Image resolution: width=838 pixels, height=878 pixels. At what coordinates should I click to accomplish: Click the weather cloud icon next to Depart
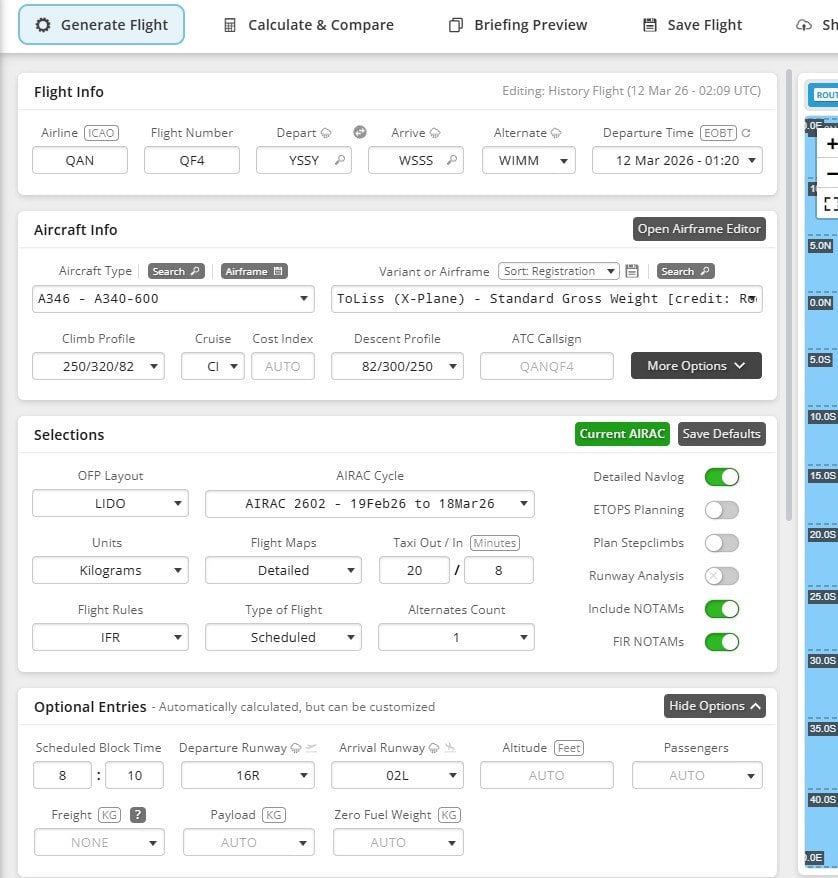326,133
